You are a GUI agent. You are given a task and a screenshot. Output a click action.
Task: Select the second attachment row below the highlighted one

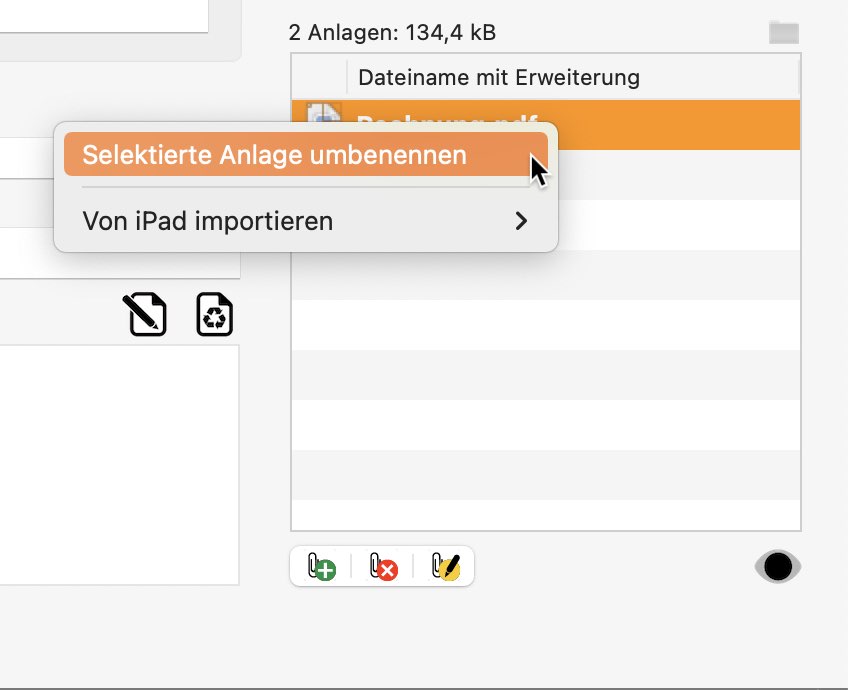coord(680,175)
